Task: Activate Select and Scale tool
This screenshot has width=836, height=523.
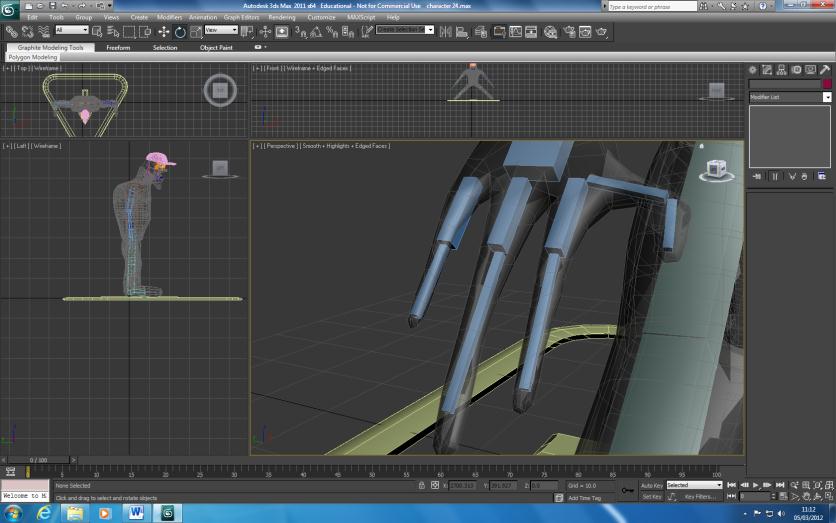Action: 196,32
